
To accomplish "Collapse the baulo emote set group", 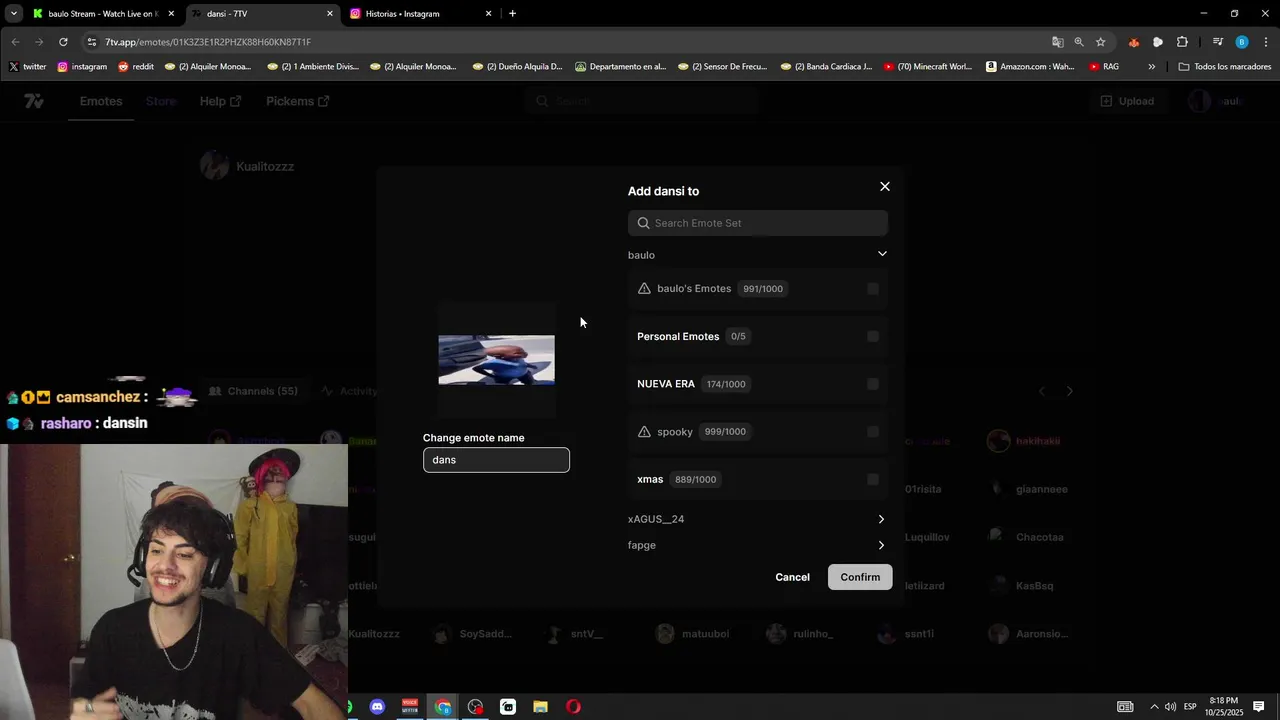I will (x=882, y=254).
